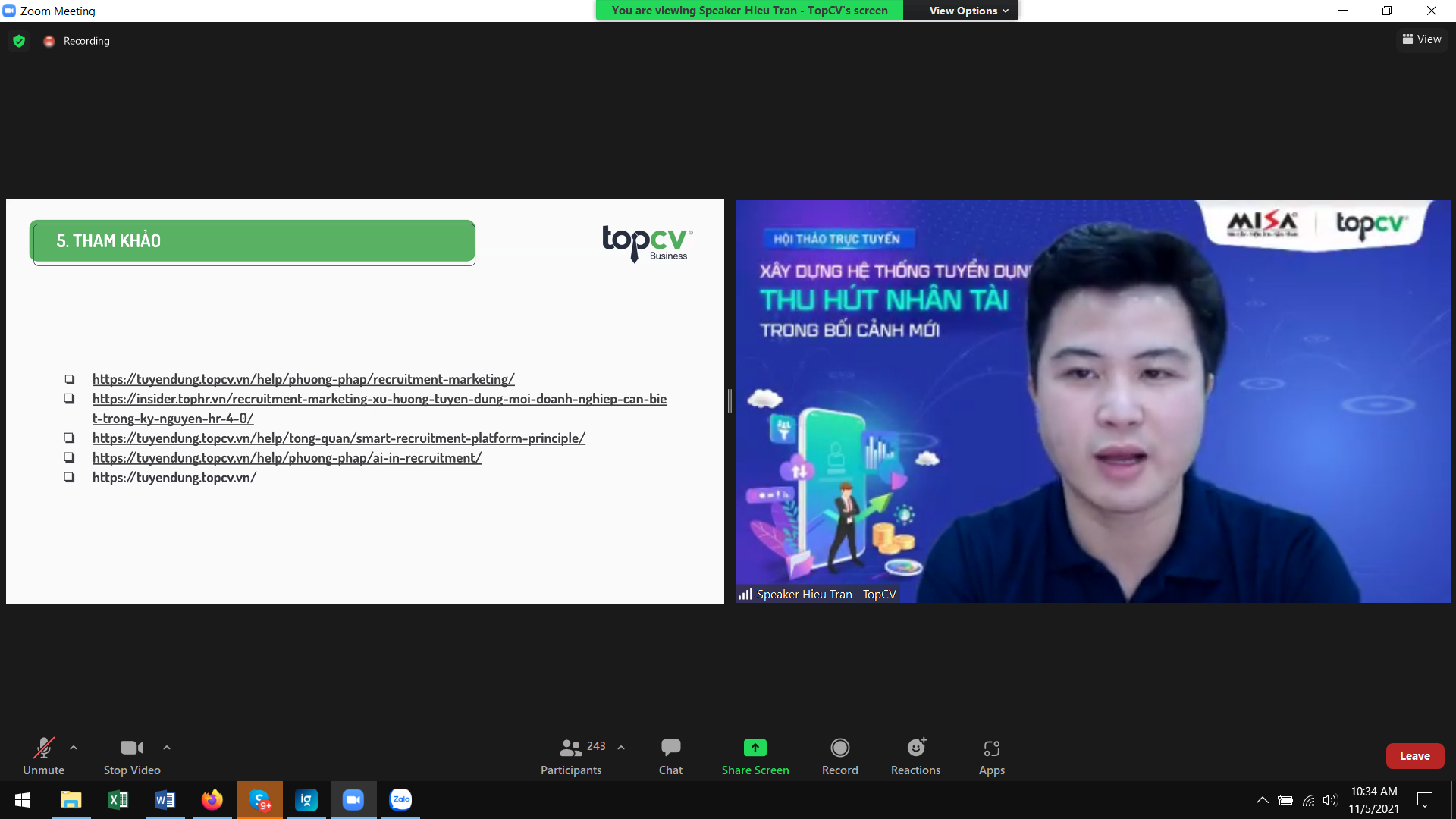This screenshot has width=1456, height=819.
Task: Open the Reactions smiley menu
Action: 915,748
